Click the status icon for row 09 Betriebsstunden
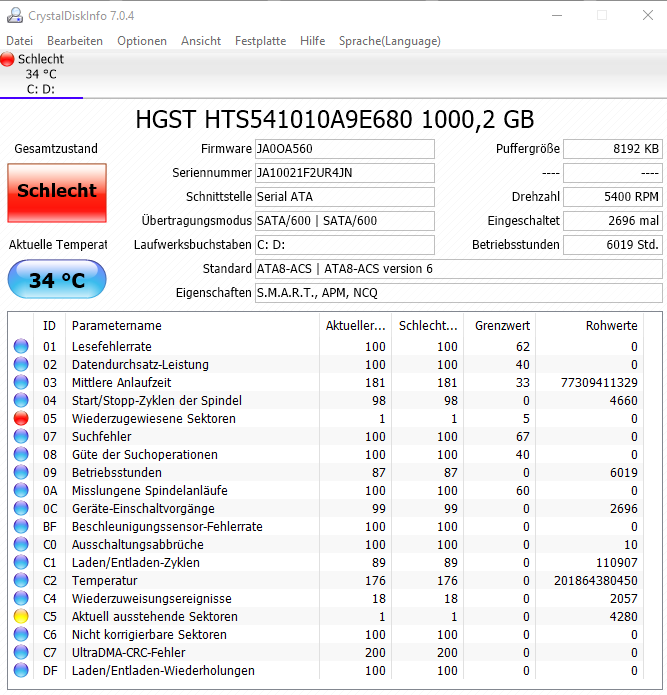 21,472
